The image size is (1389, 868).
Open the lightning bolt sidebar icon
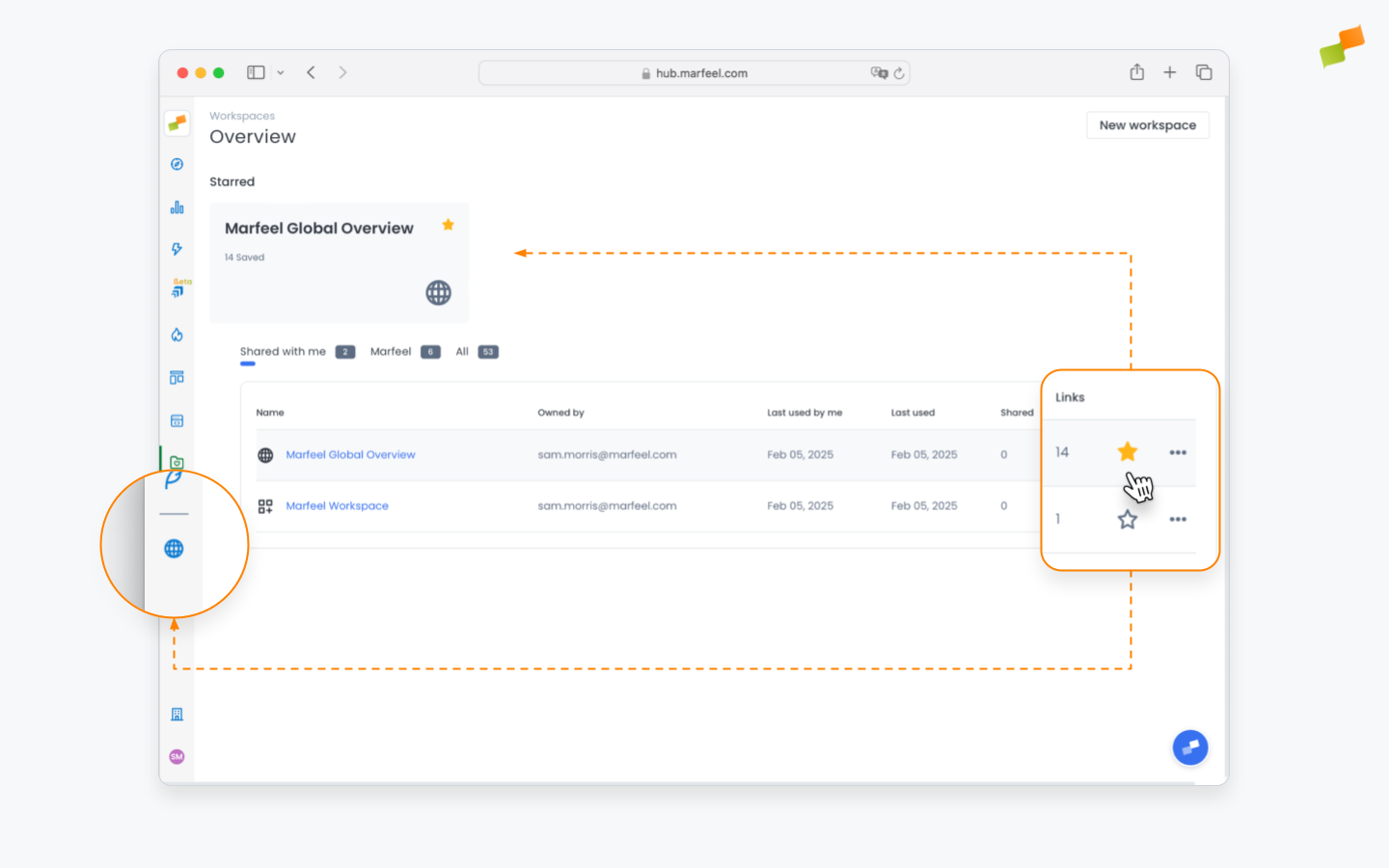(177, 249)
